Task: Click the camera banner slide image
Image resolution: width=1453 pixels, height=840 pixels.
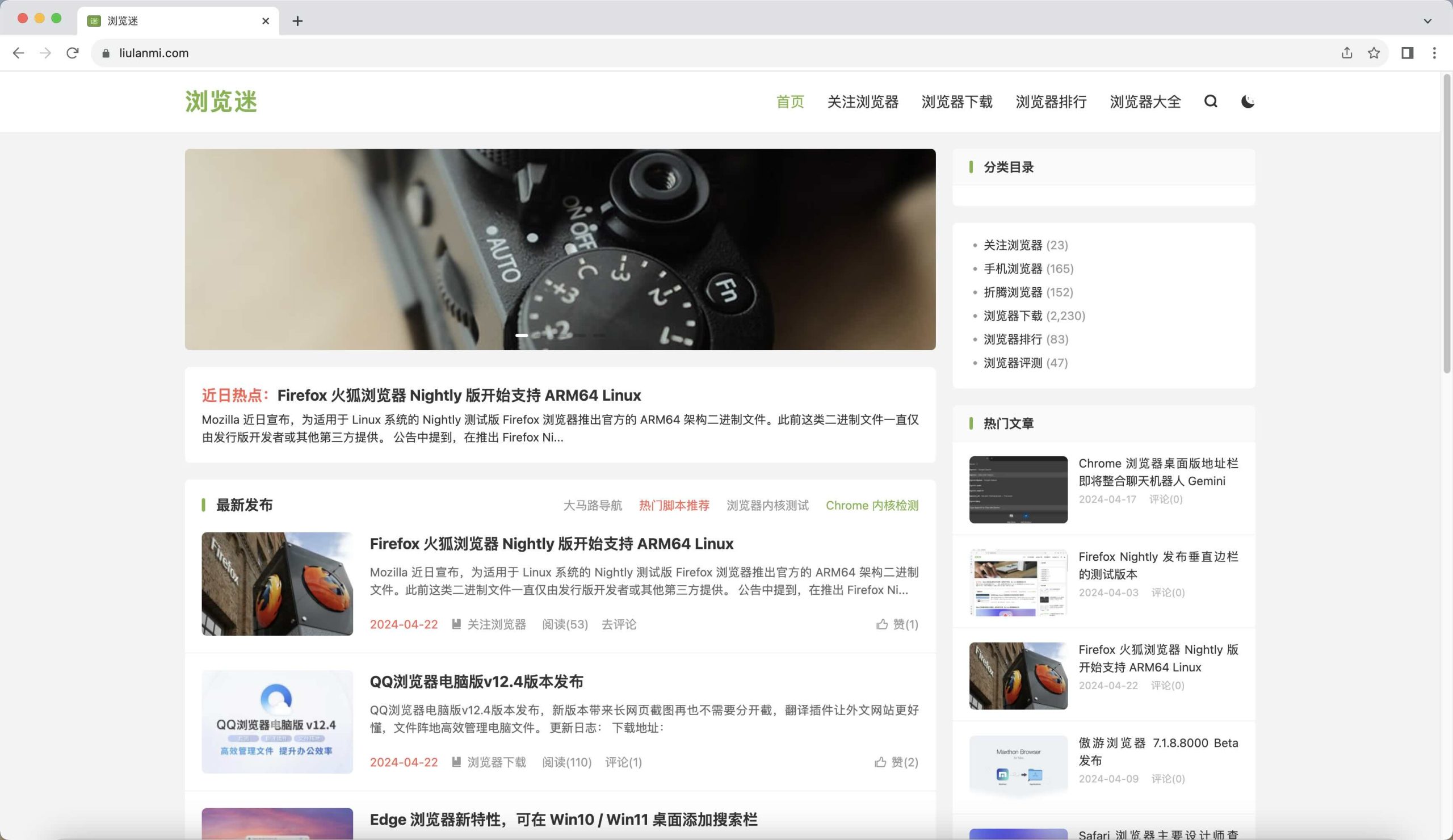Action: click(560, 249)
